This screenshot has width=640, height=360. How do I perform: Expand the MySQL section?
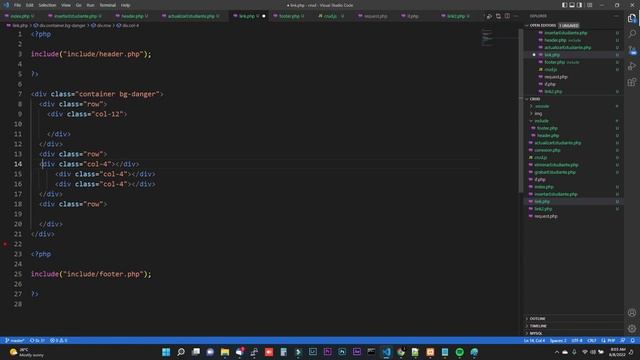[536, 333]
